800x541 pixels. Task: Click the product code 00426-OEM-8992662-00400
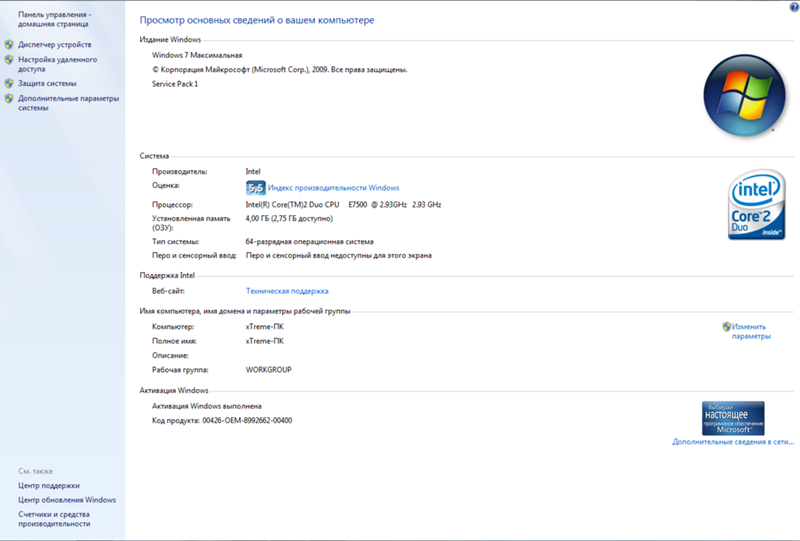(x=247, y=421)
